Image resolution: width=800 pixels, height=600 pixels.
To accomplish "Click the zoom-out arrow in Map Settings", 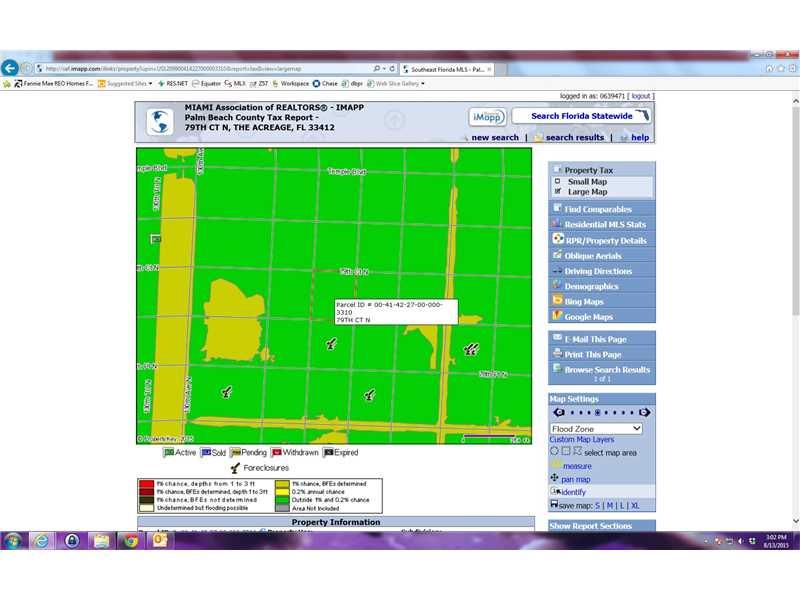I will pos(559,413).
